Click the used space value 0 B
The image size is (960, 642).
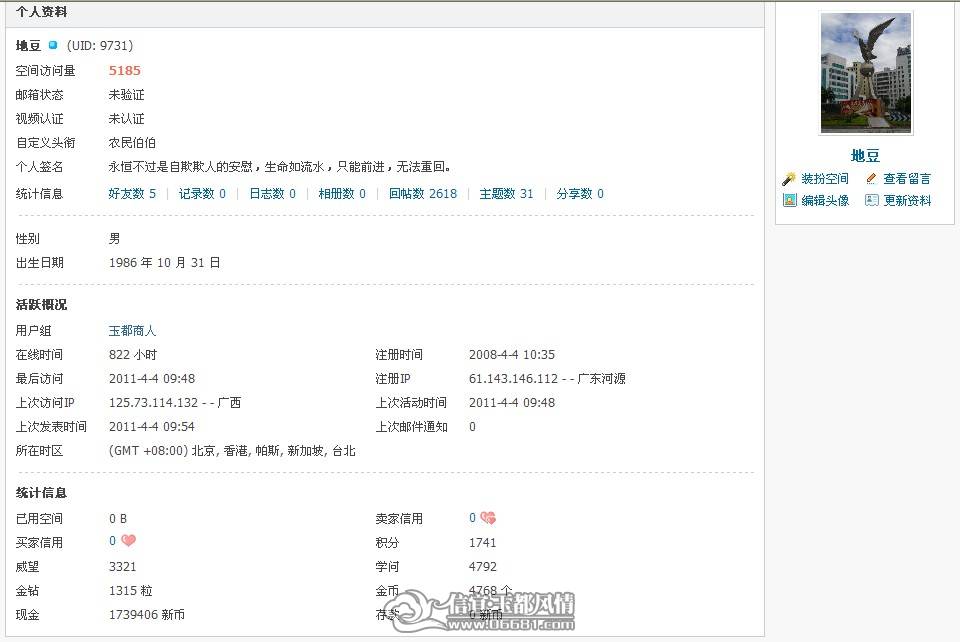(x=118, y=518)
